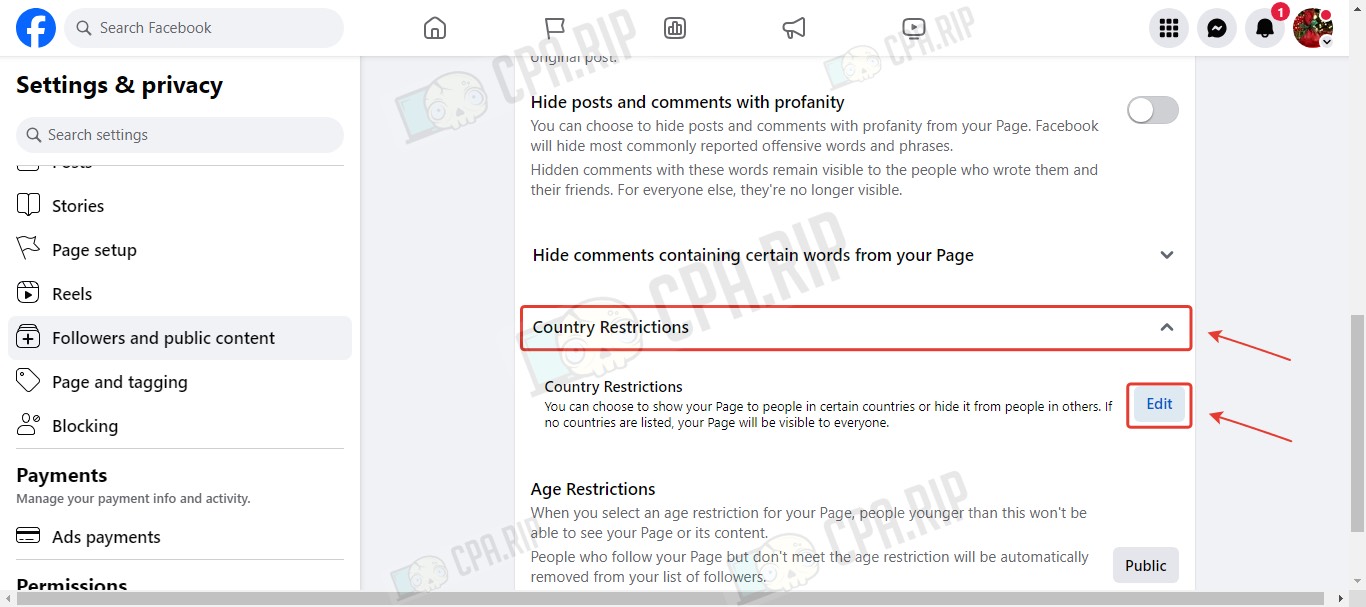Open Page and tagging settings
1366x607 pixels.
coord(180,382)
